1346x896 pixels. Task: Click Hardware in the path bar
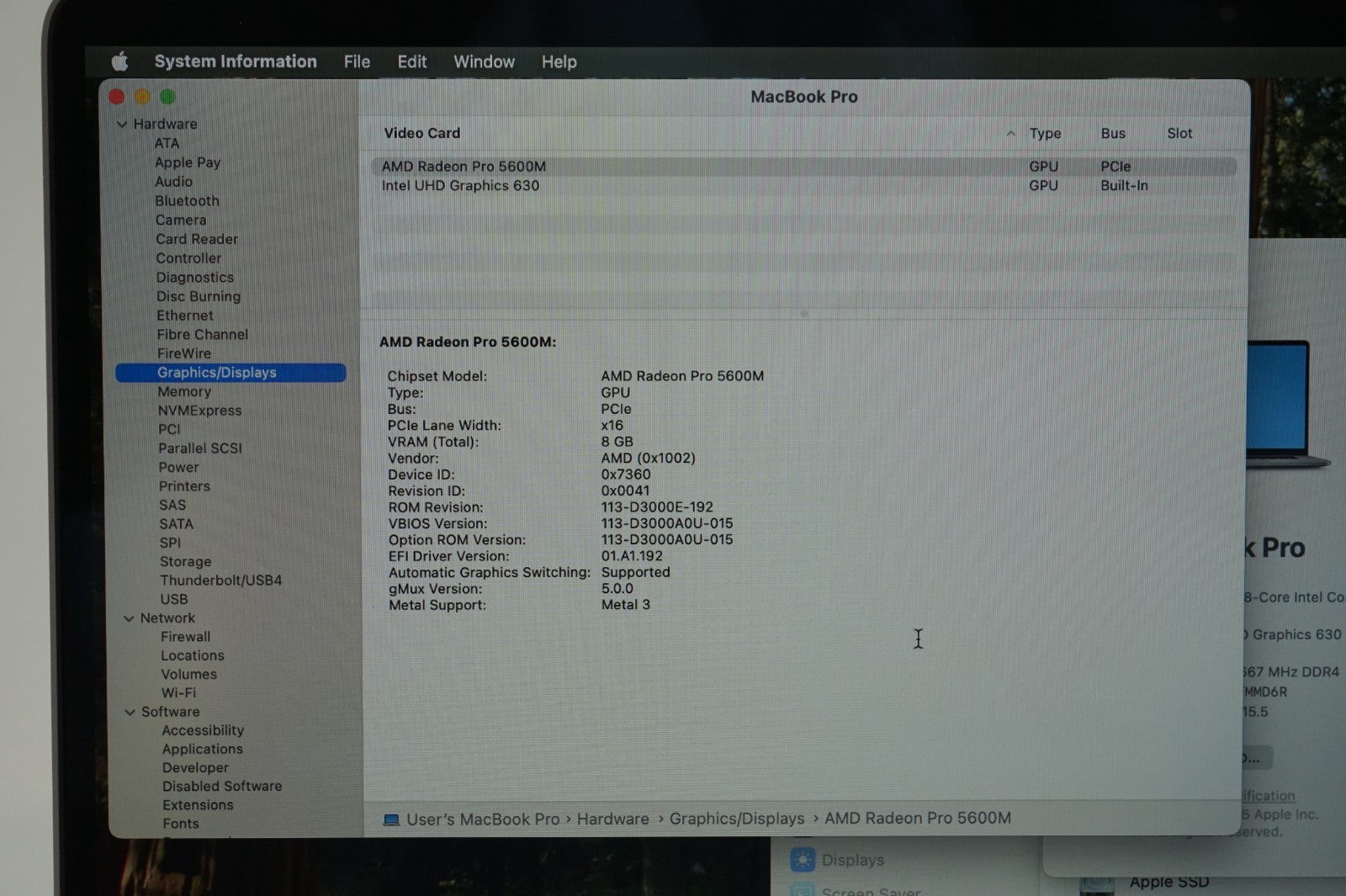coord(612,819)
